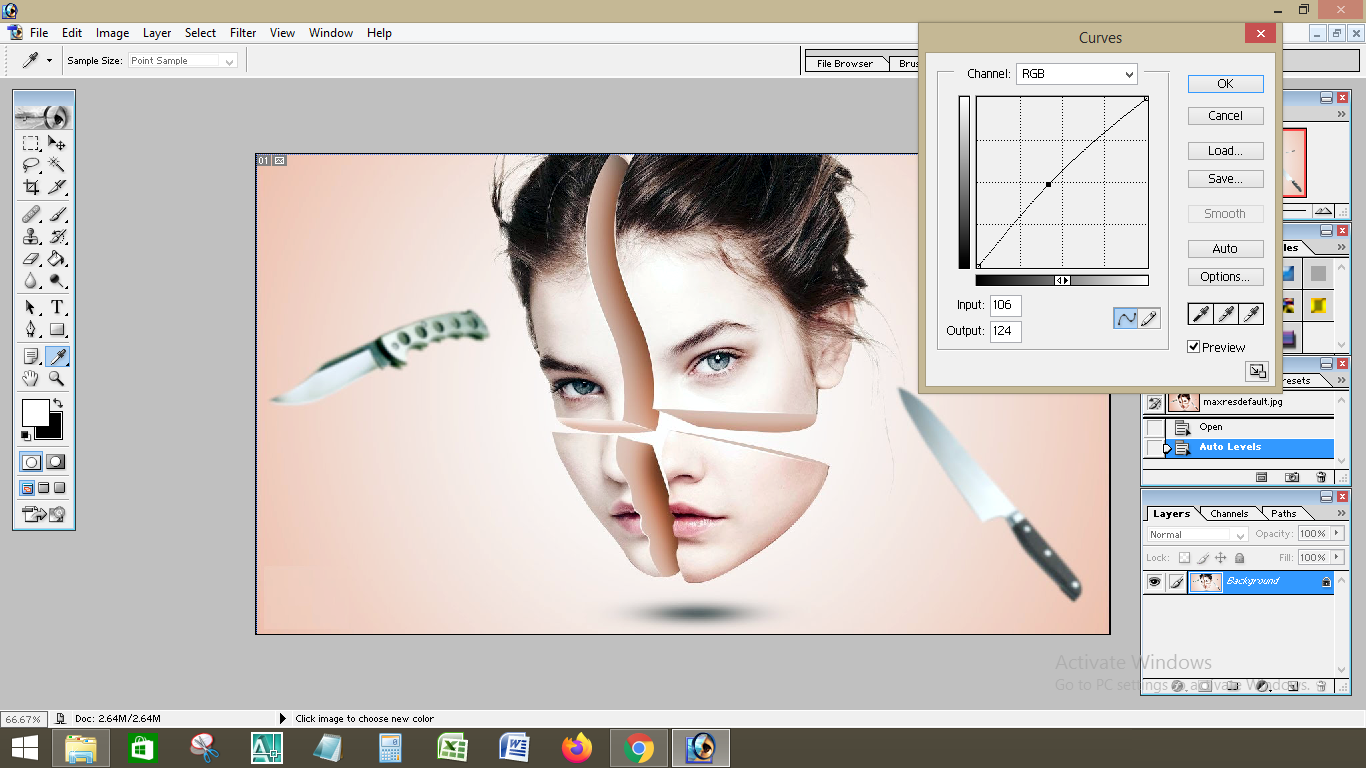Uncheck the Preview checkbox
The width and height of the screenshot is (1366, 768).
tap(1193, 347)
